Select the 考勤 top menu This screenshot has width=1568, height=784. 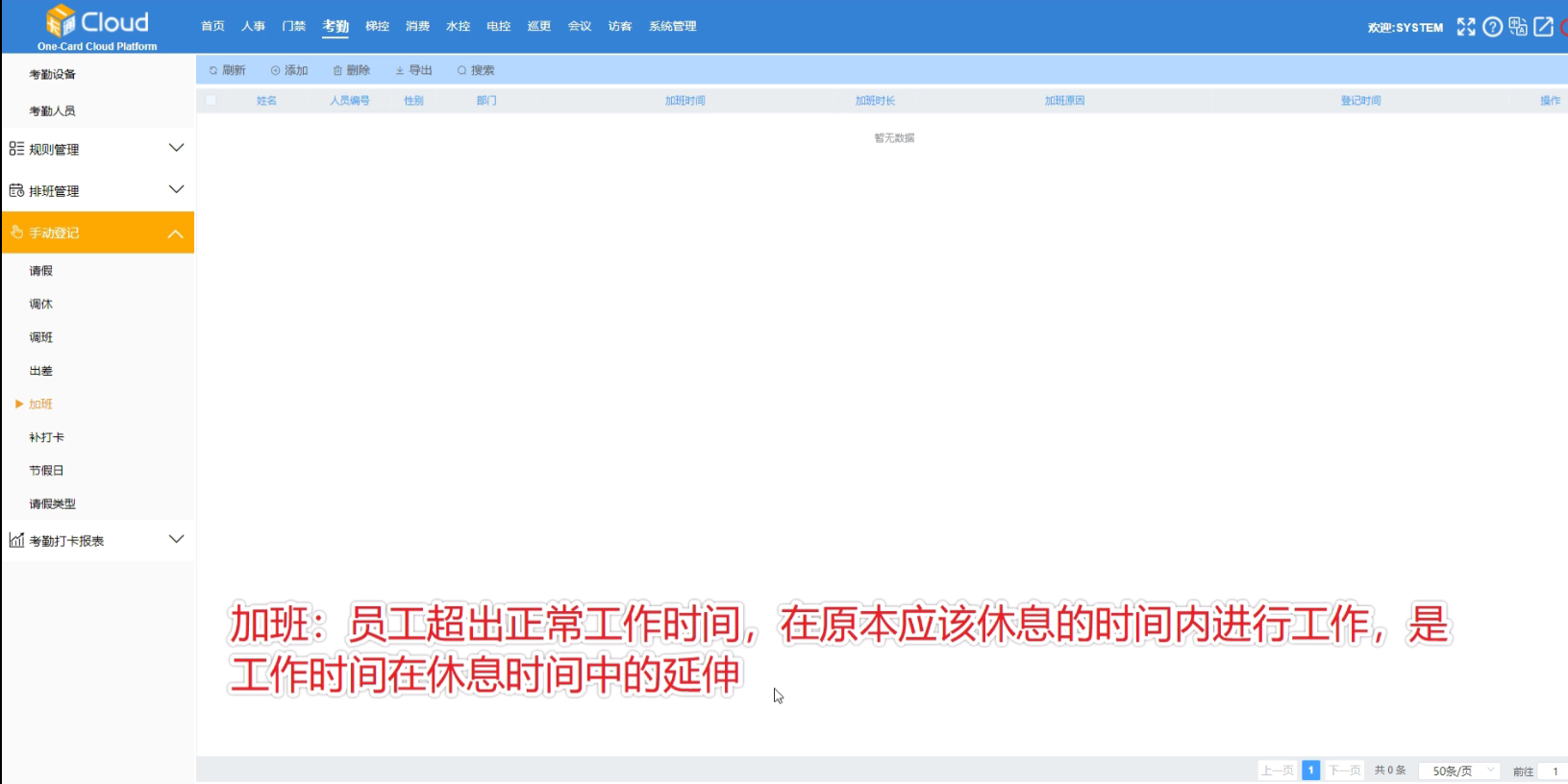pos(336,26)
